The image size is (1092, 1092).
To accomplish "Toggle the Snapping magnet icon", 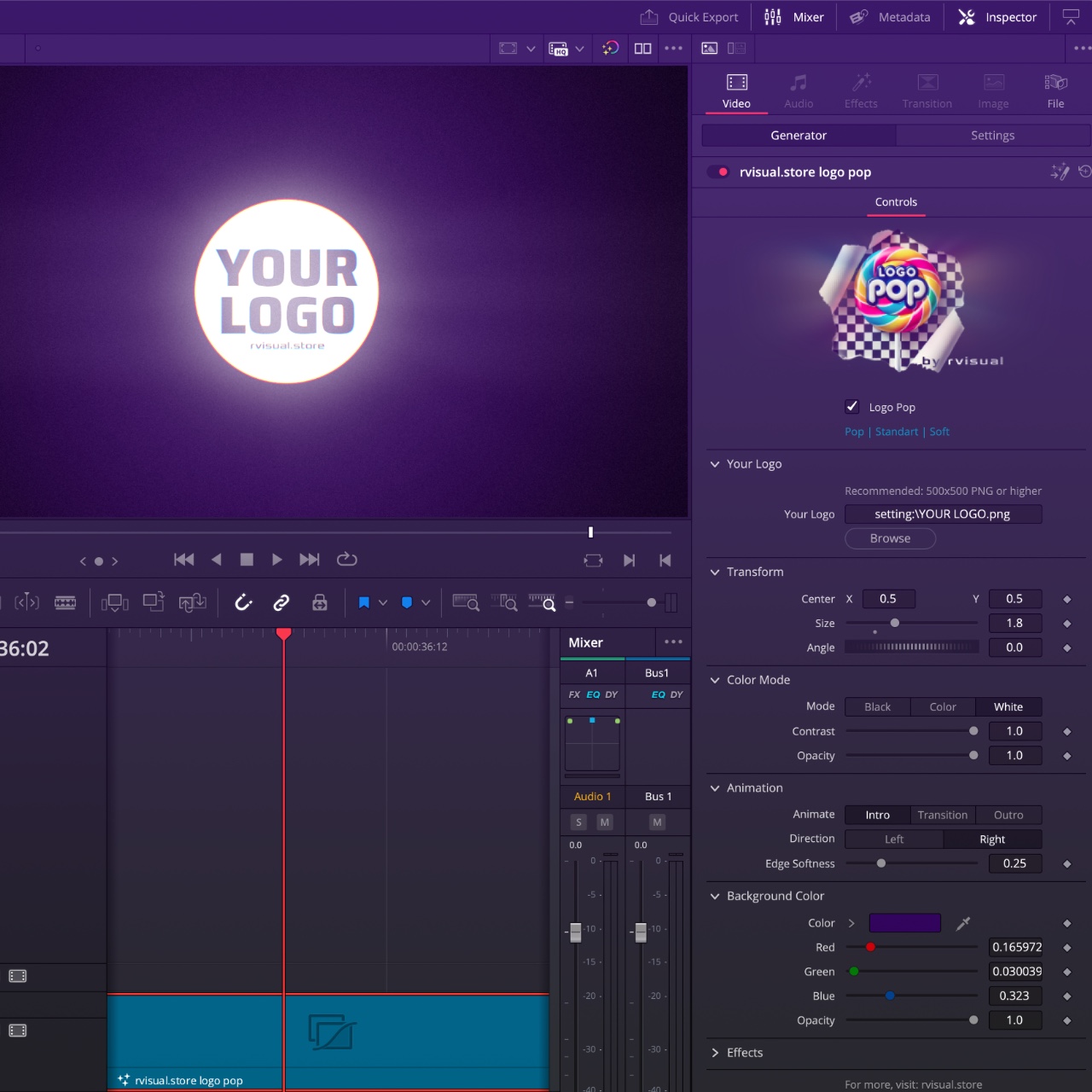I will (243, 603).
